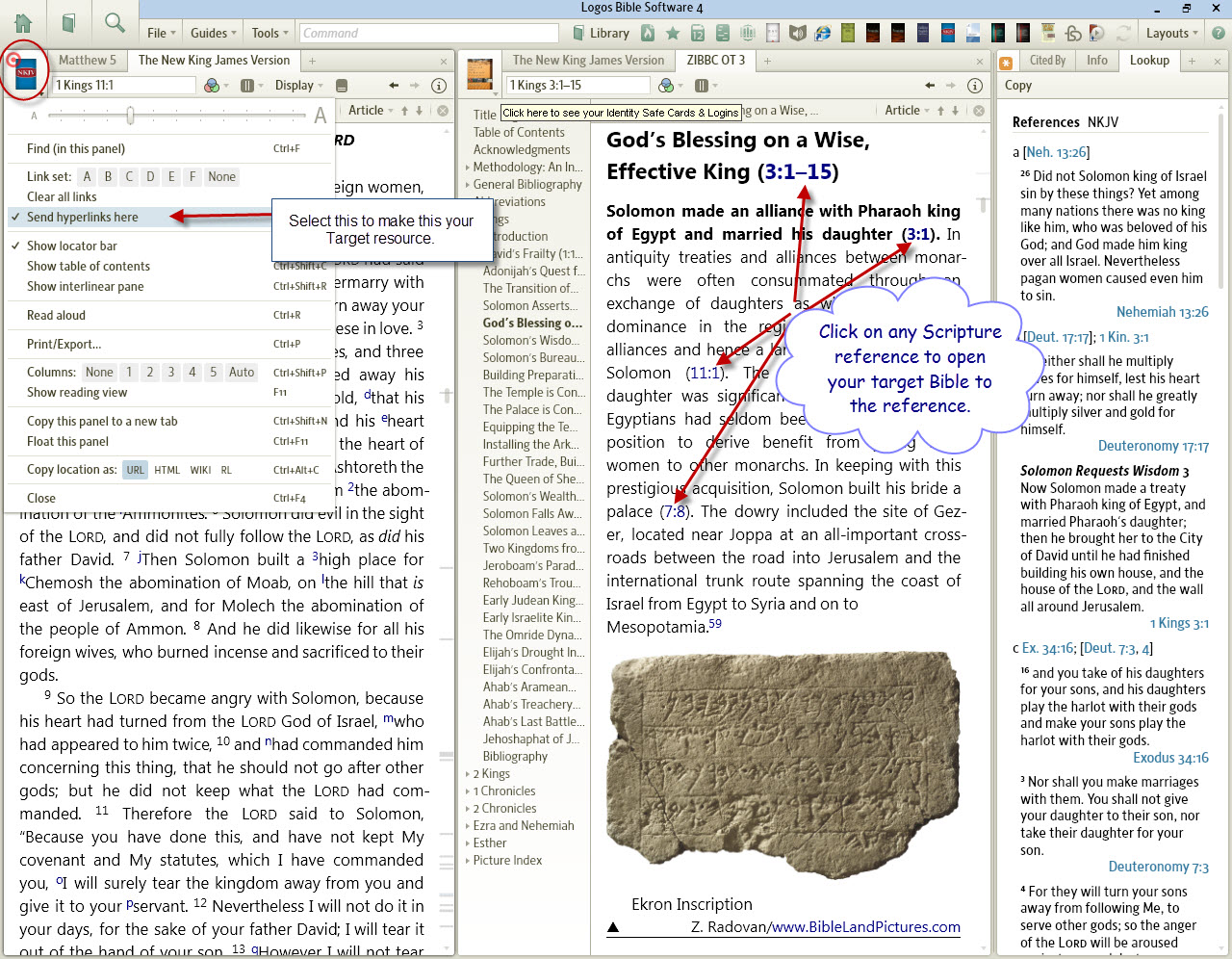
Task: Set link set to None
Action: pyautogui.click(x=221, y=176)
